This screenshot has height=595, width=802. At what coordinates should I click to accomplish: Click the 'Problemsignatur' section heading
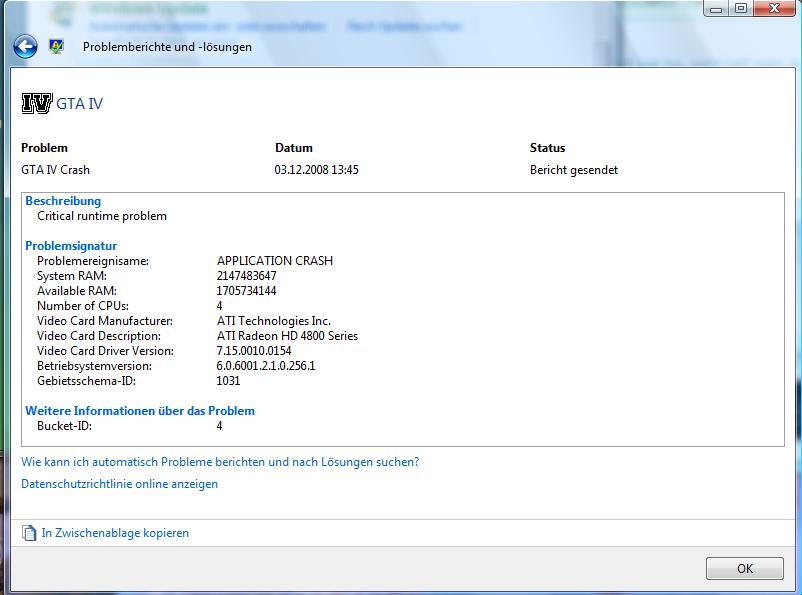pos(71,246)
